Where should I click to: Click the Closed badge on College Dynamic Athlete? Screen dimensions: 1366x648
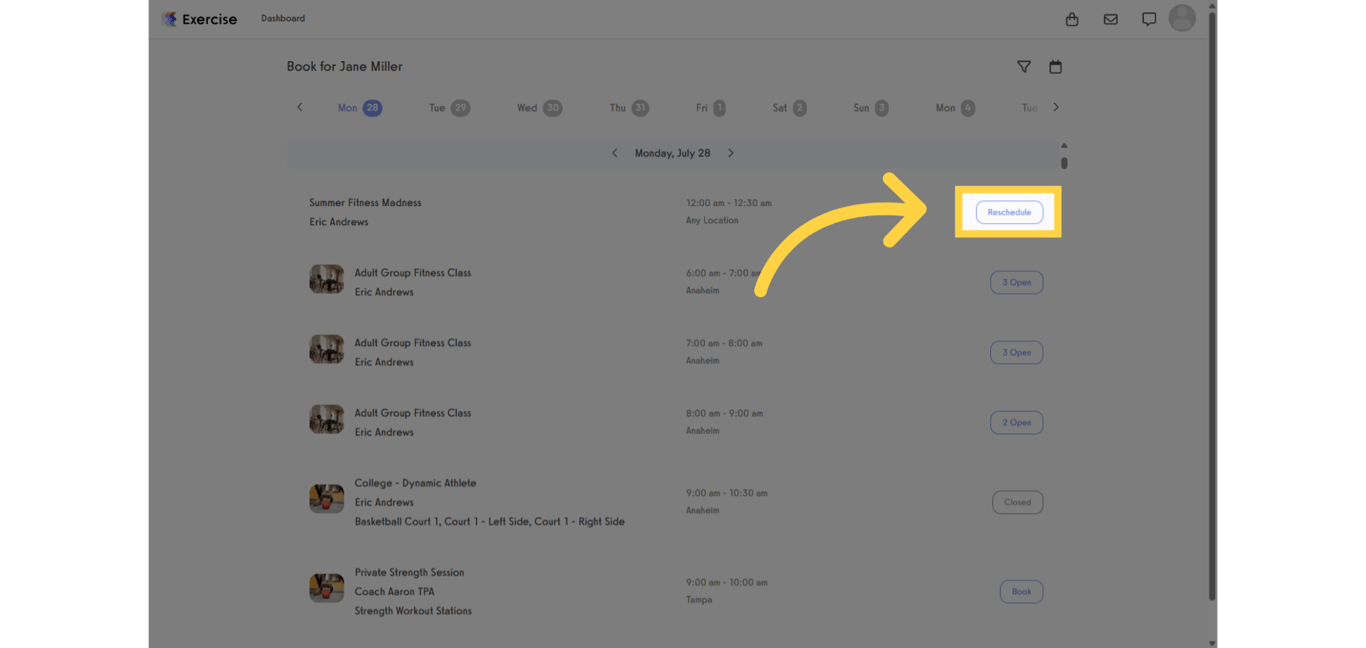(1017, 502)
